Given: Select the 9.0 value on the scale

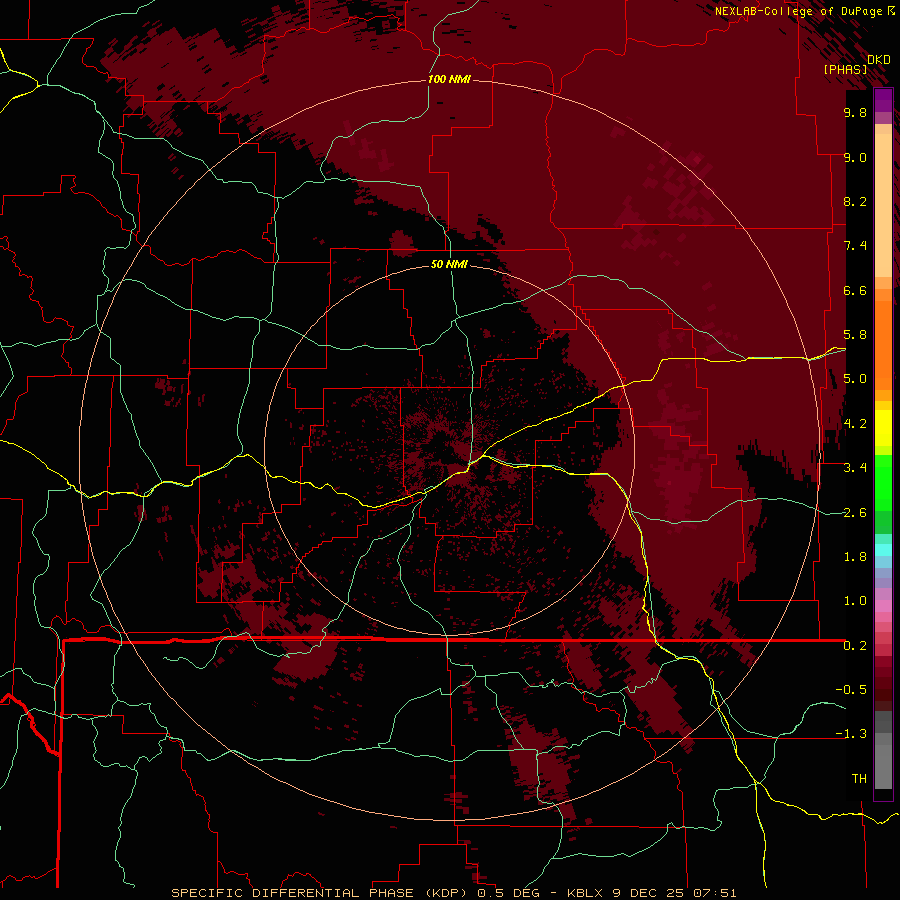Looking at the screenshot, I should 855,157.
